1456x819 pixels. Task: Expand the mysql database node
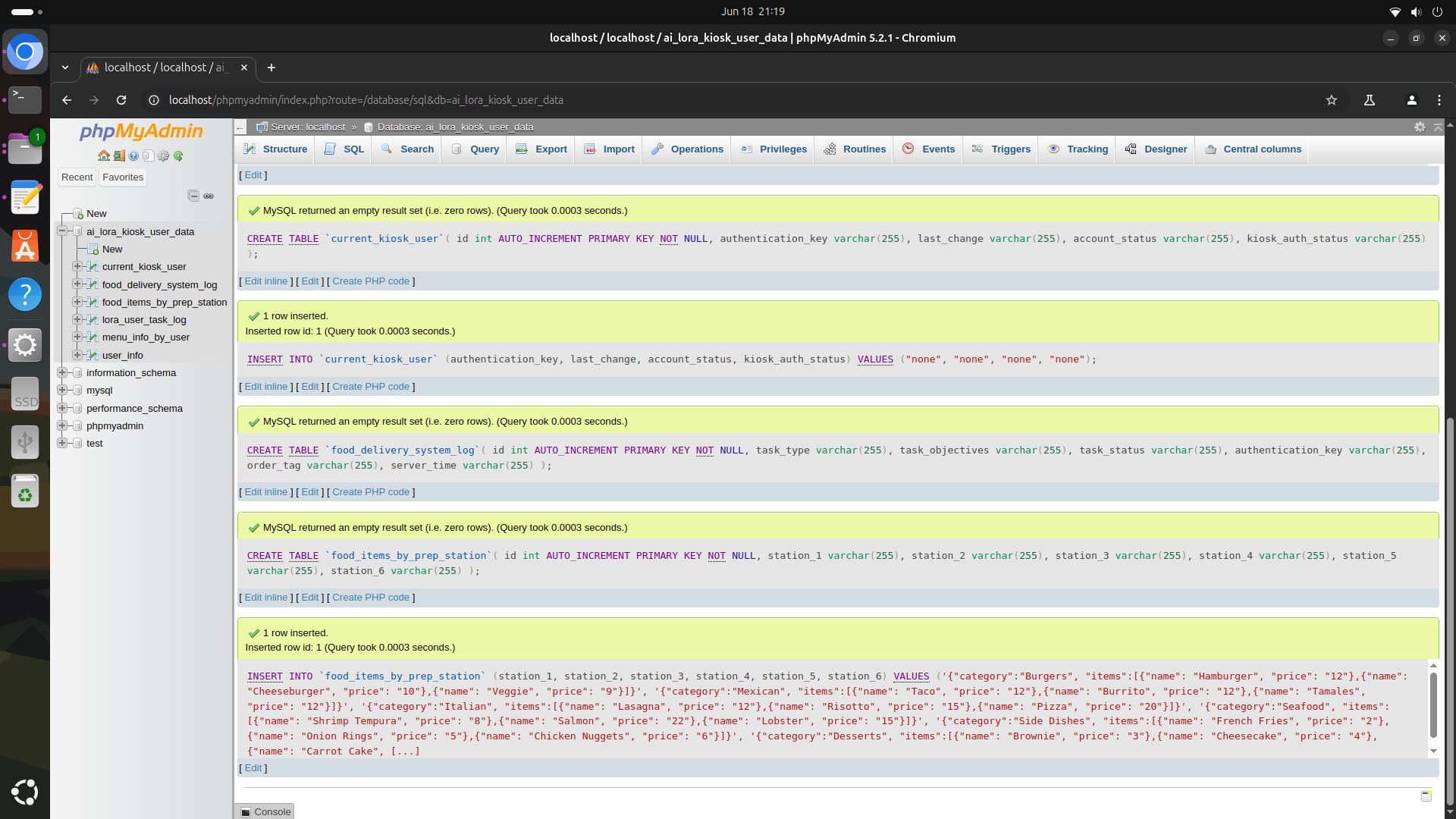63,390
